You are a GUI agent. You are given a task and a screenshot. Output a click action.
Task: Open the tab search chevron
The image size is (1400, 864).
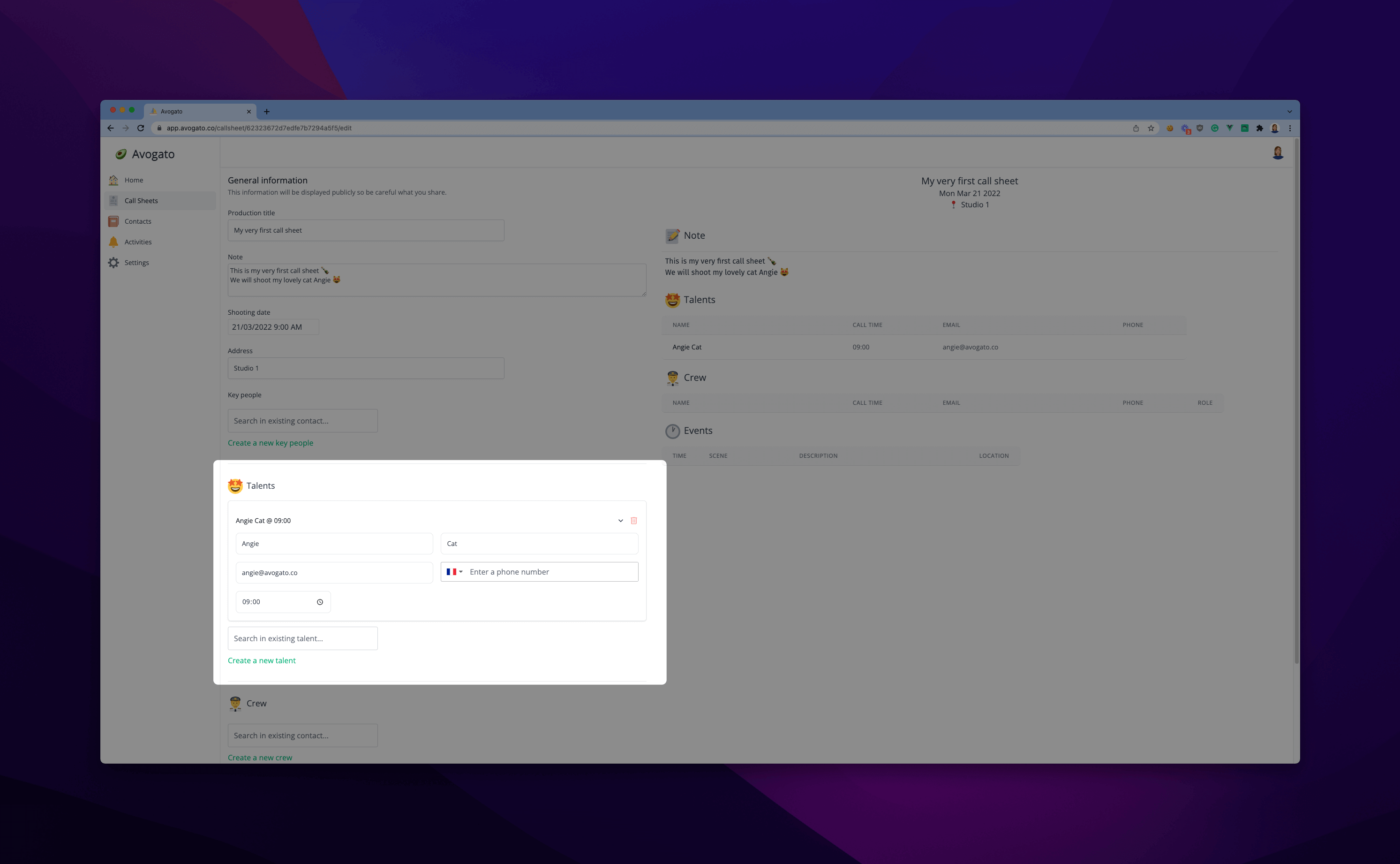click(1289, 112)
